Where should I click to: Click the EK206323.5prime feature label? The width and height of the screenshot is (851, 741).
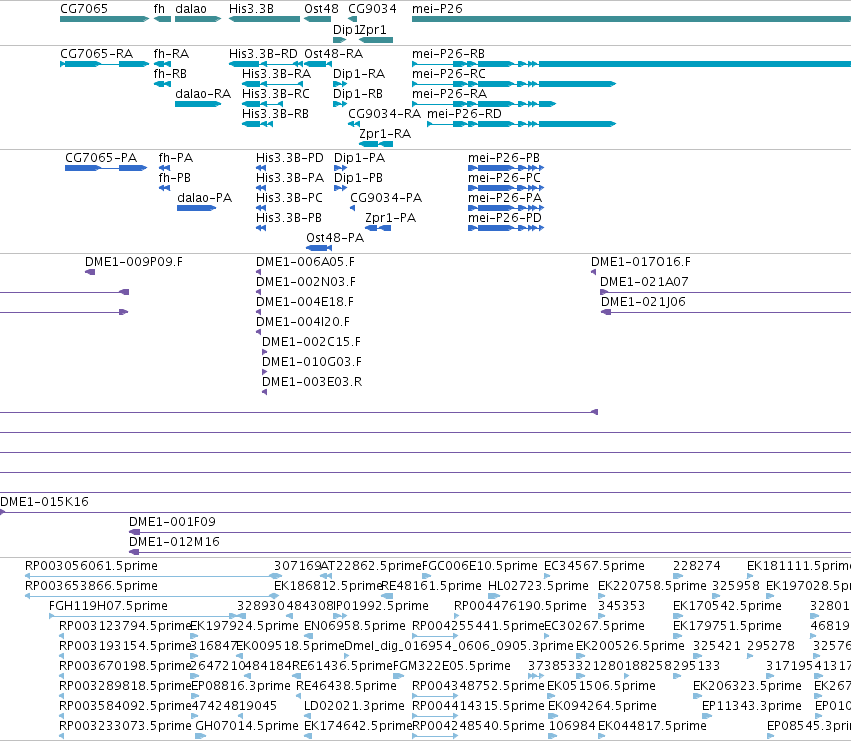click(747, 686)
